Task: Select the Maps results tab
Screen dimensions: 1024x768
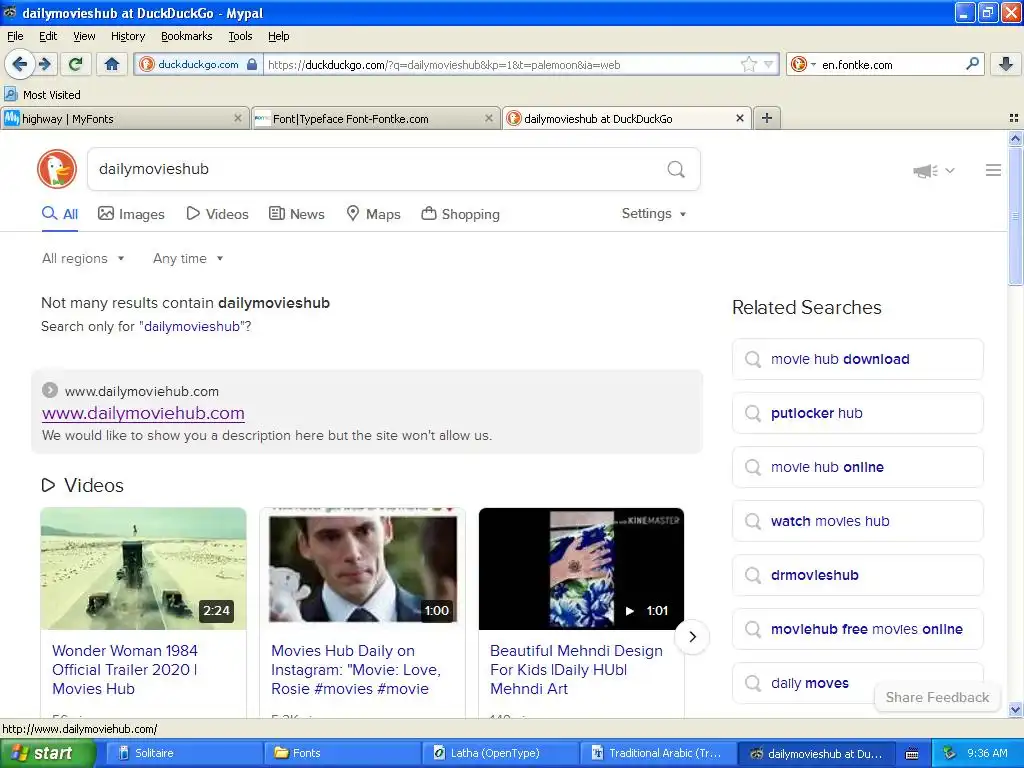Action: pyautogui.click(x=374, y=214)
